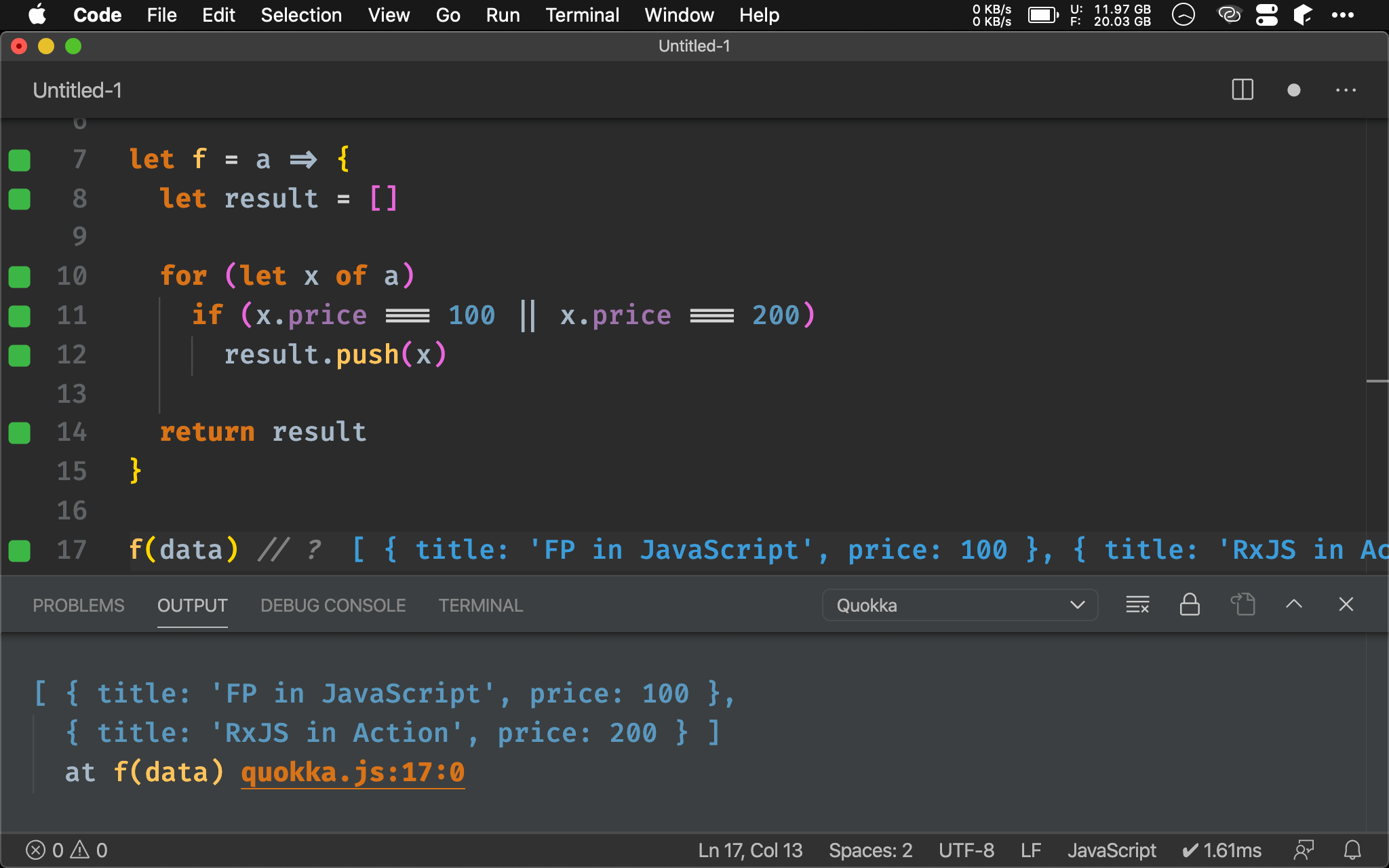The height and width of the screenshot is (868, 1389).
Task: Change indentation via Spaces: 2
Action: (x=871, y=850)
